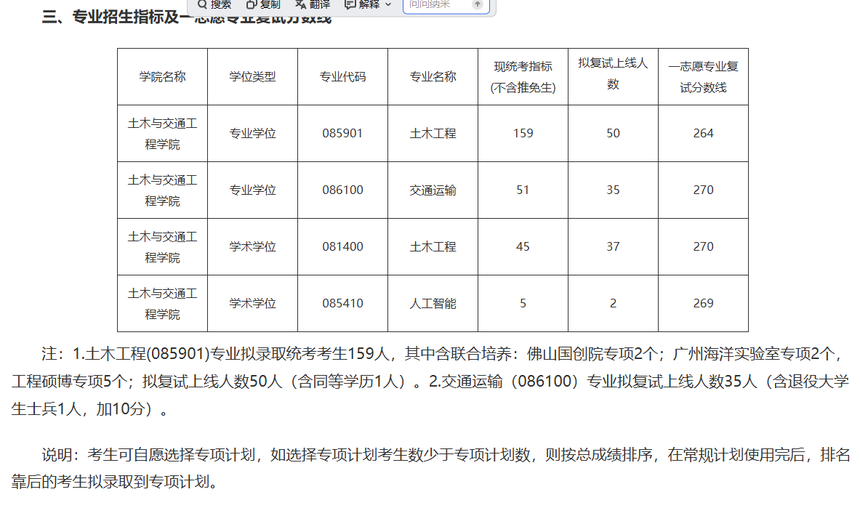The width and height of the screenshot is (860, 508).
Task: Select the 264 score cell
Action: pos(703,133)
